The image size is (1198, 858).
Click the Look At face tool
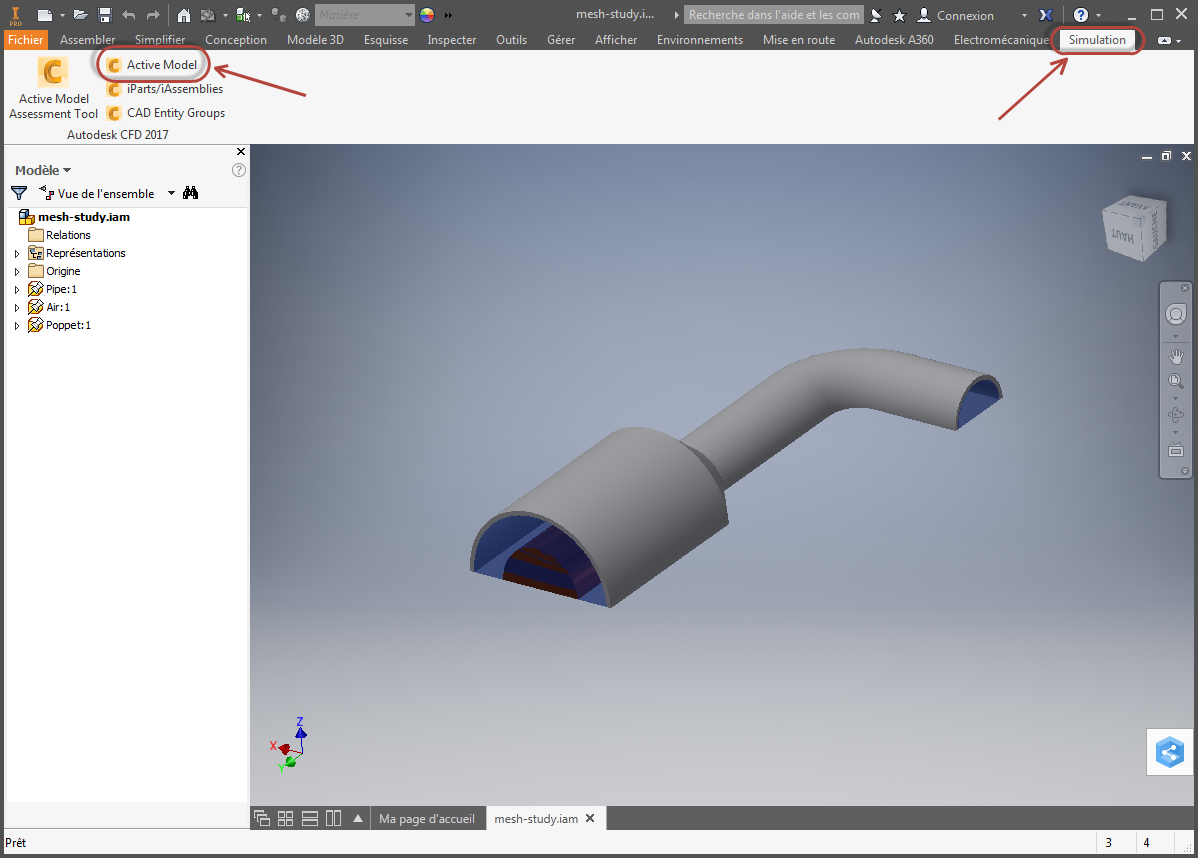pos(1176,450)
